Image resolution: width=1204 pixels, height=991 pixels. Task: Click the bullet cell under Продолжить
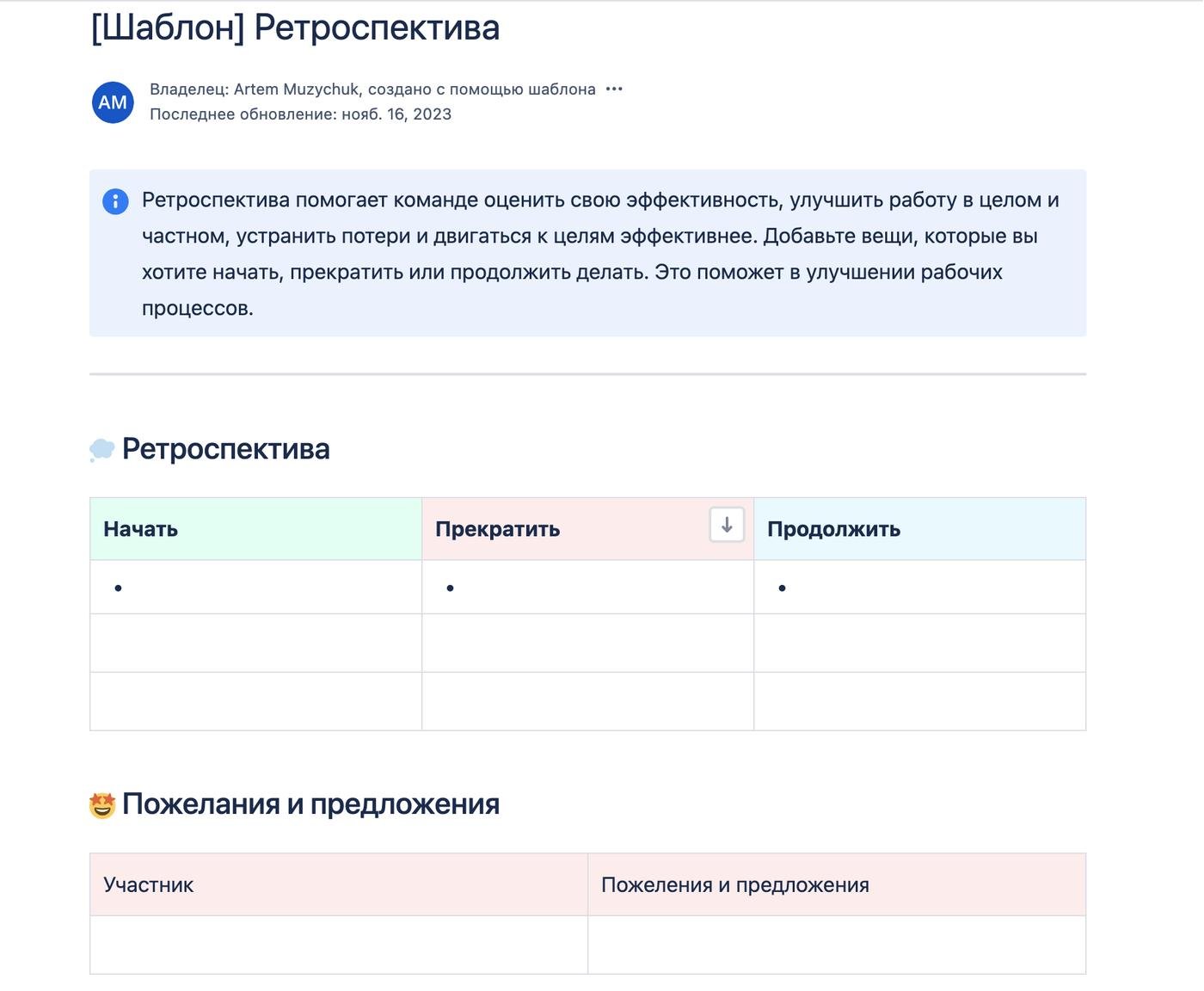pyautogui.click(x=918, y=588)
